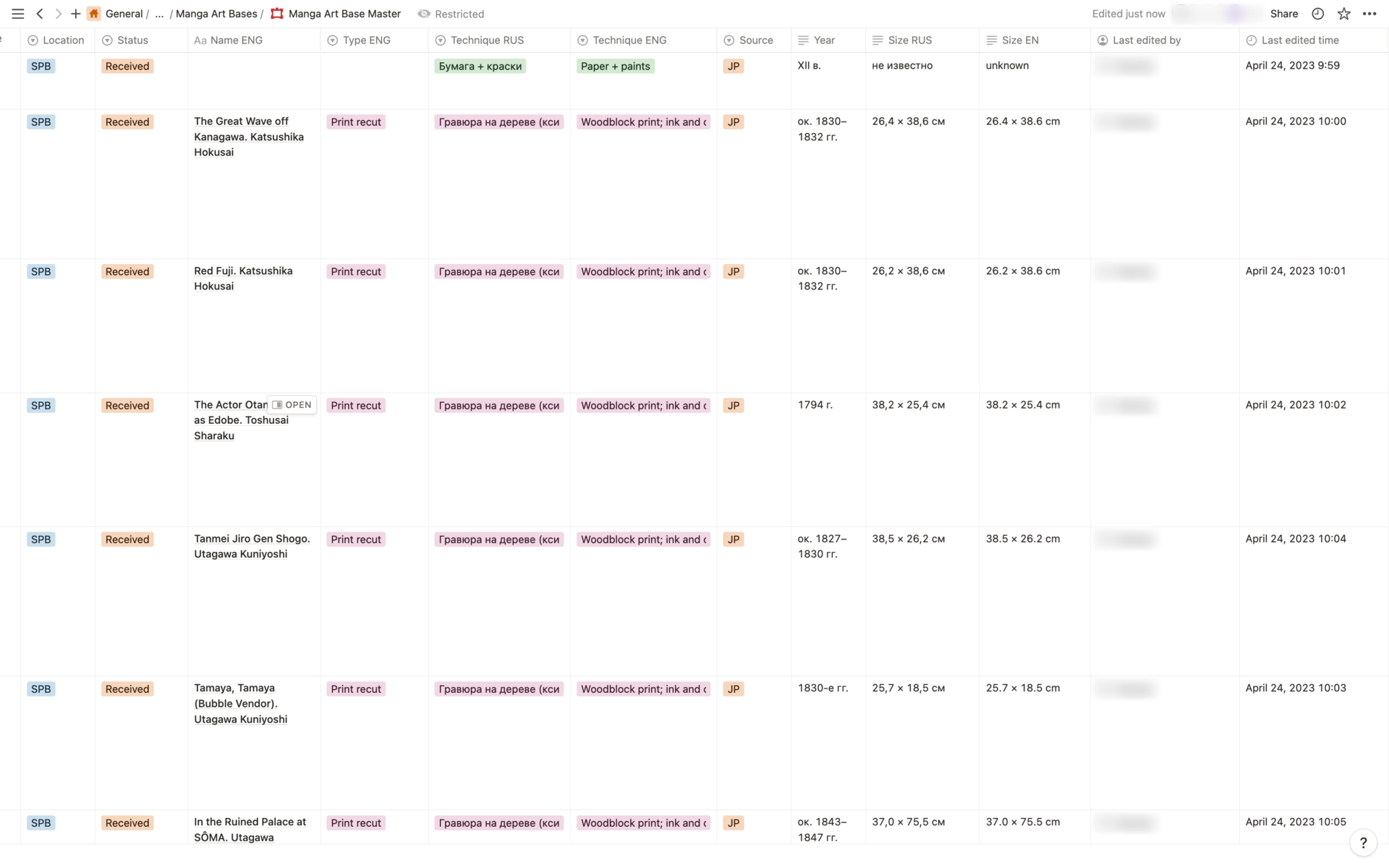Select the green 'Paper + paints' tag
Image resolution: width=1389 pixels, height=868 pixels.
(616, 67)
